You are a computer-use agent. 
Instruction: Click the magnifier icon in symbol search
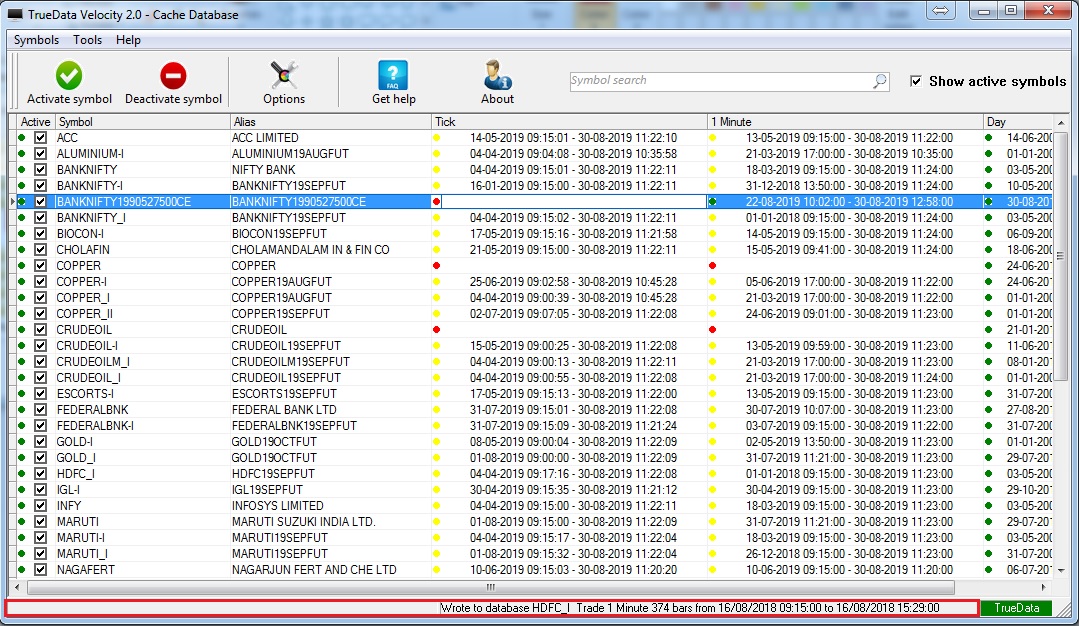tap(879, 81)
